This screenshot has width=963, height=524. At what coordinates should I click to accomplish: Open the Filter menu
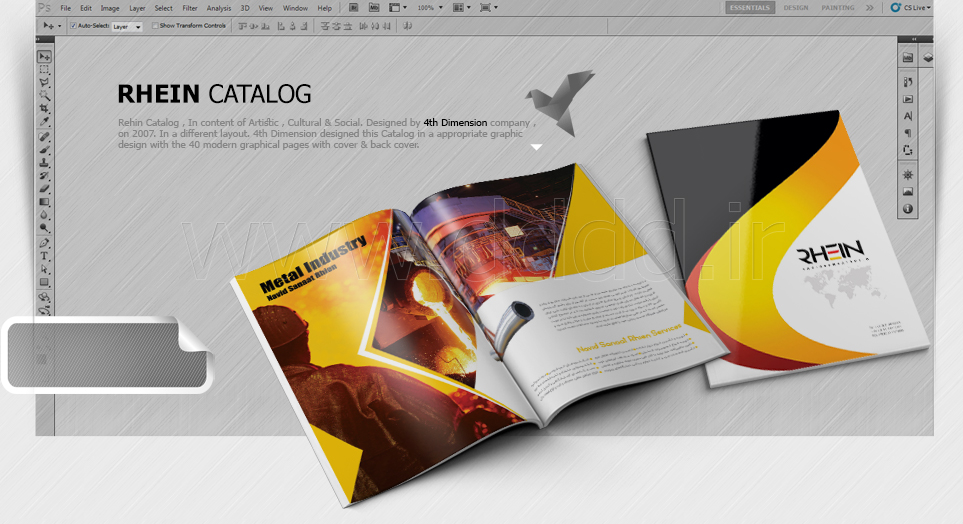190,8
